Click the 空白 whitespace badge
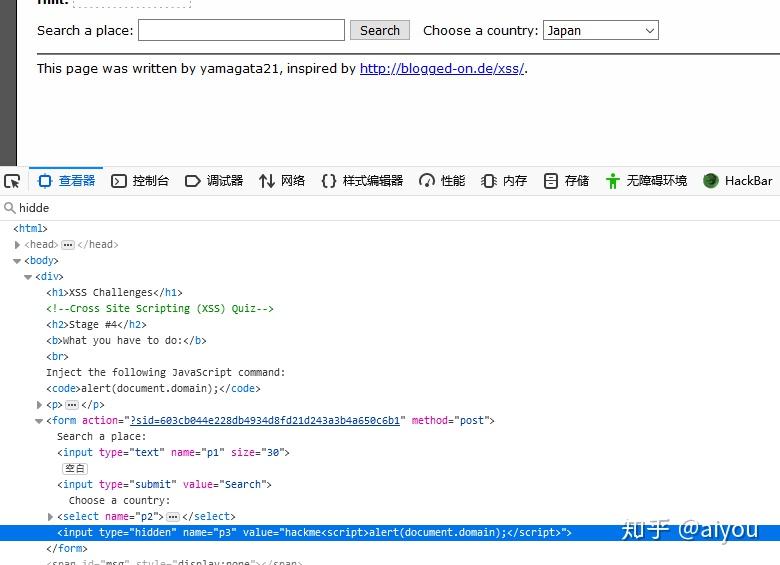780x565 pixels. 75,469
